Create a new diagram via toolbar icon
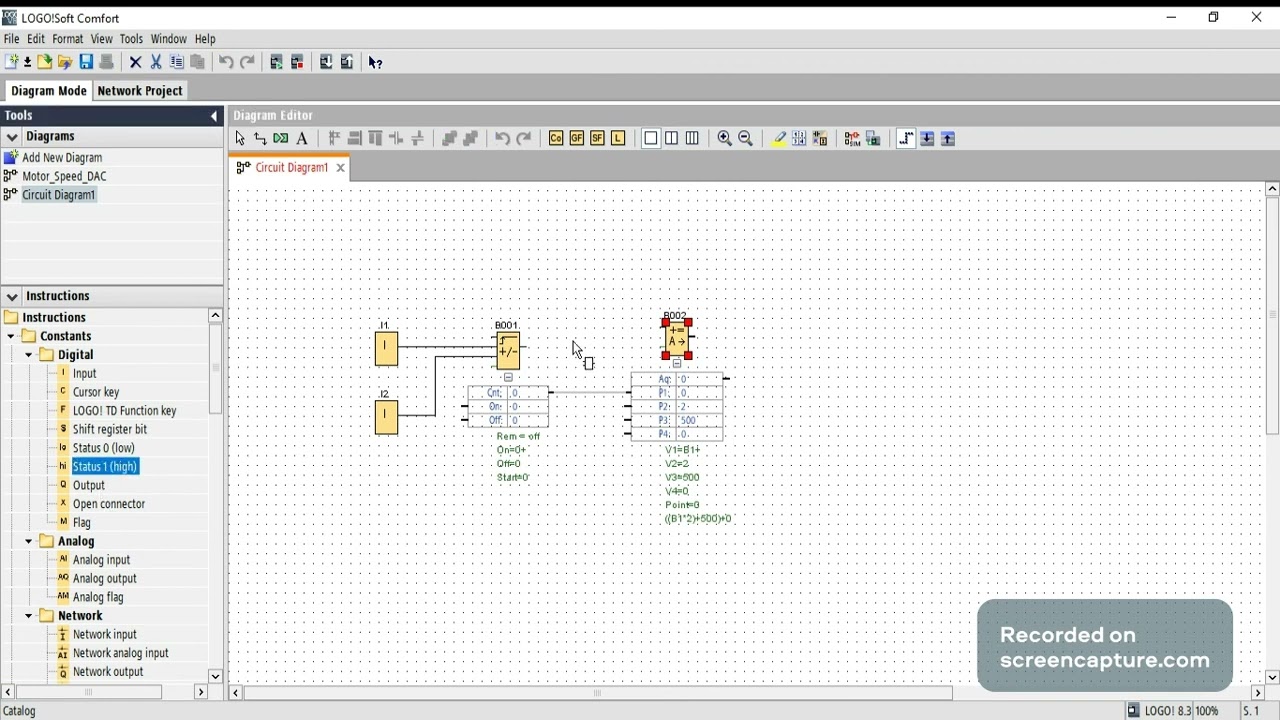Viewport: 1280px width, 720px height. (x=12, y=62)
